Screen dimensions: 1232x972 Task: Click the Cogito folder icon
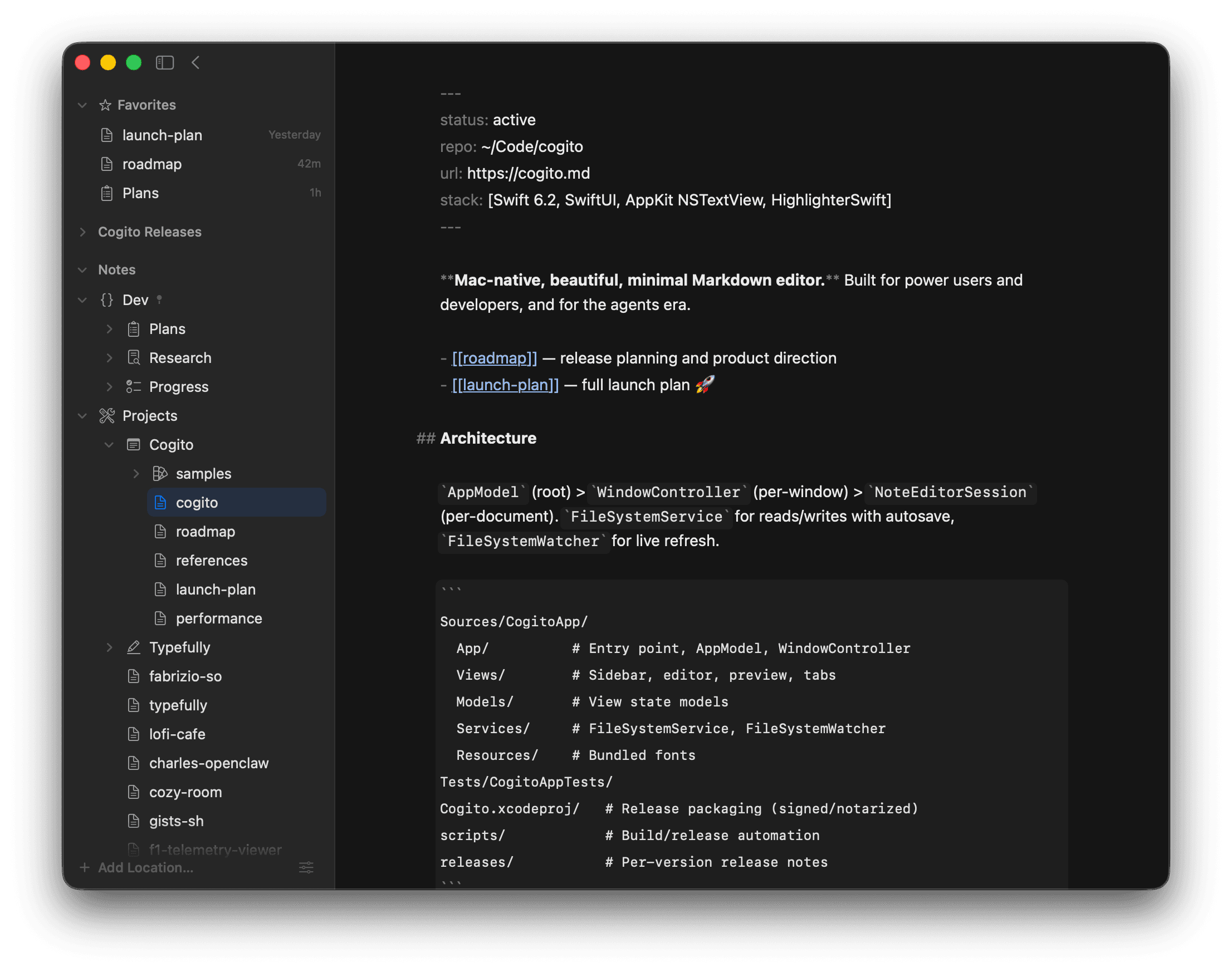point(133,445)
